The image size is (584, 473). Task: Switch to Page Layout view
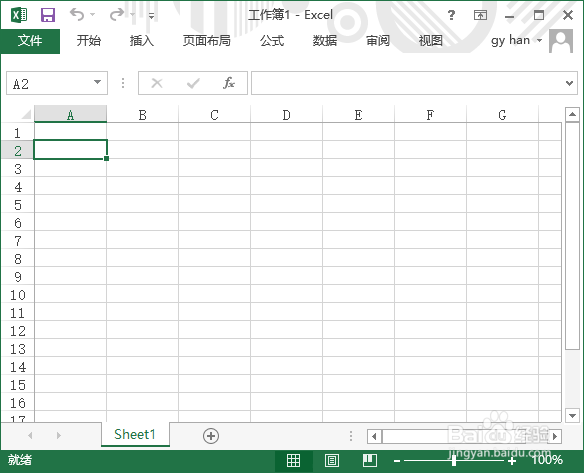331,461
